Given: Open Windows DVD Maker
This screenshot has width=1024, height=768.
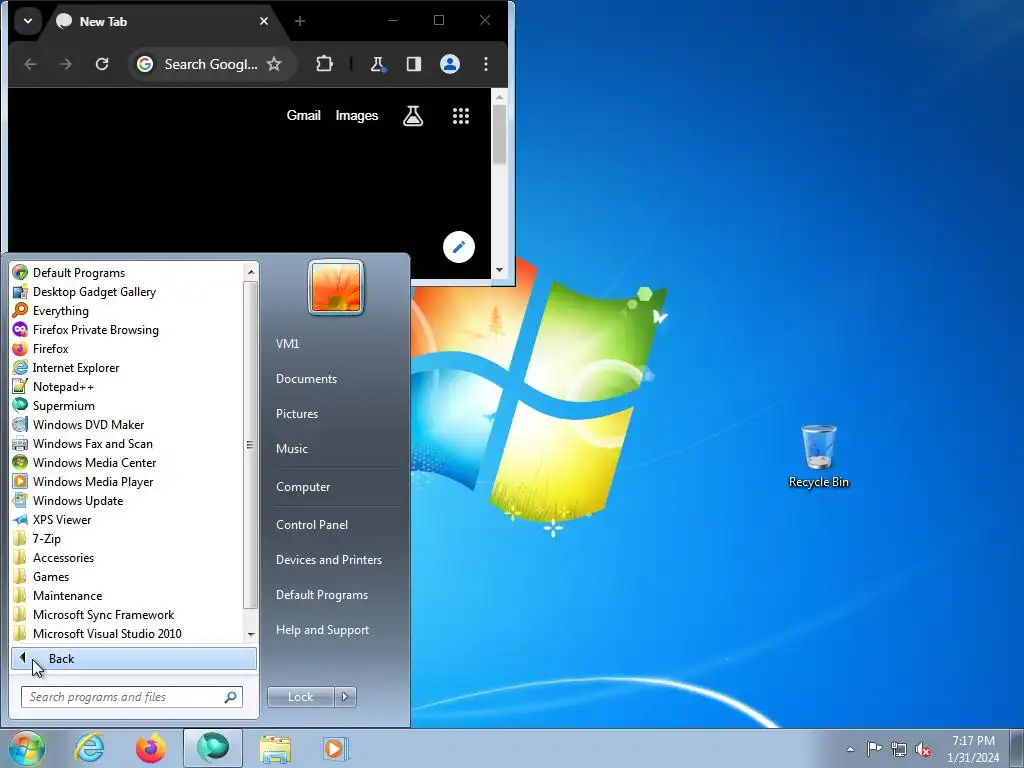Looking at the screenshot, I should point(127,424).
